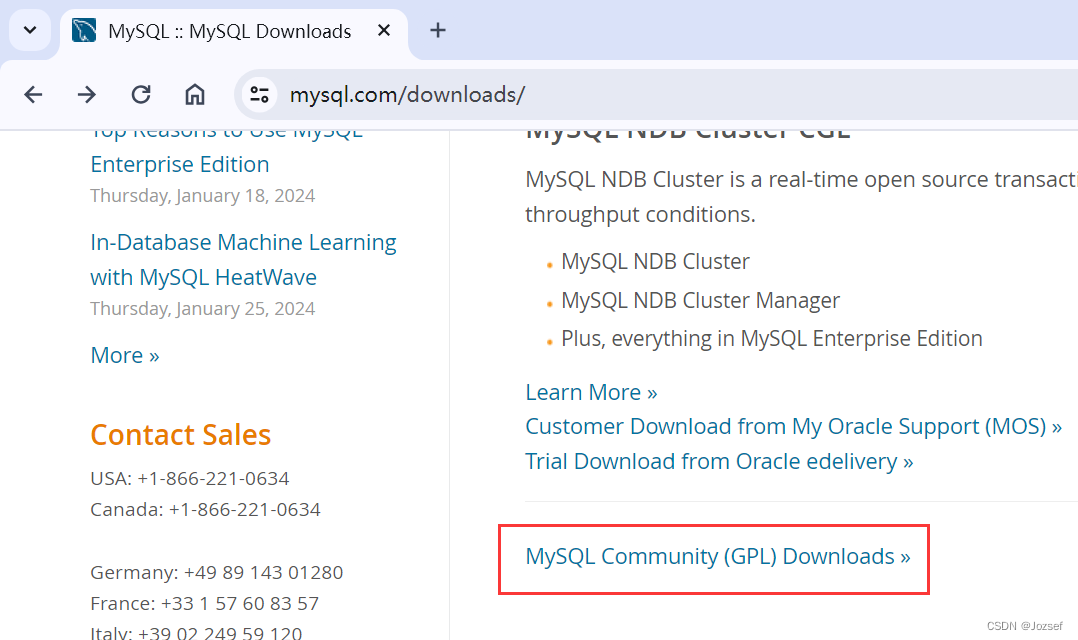Open a new tab with plus icon
The width and height of the screenshot is (1078, 640).
coord(437,30)
